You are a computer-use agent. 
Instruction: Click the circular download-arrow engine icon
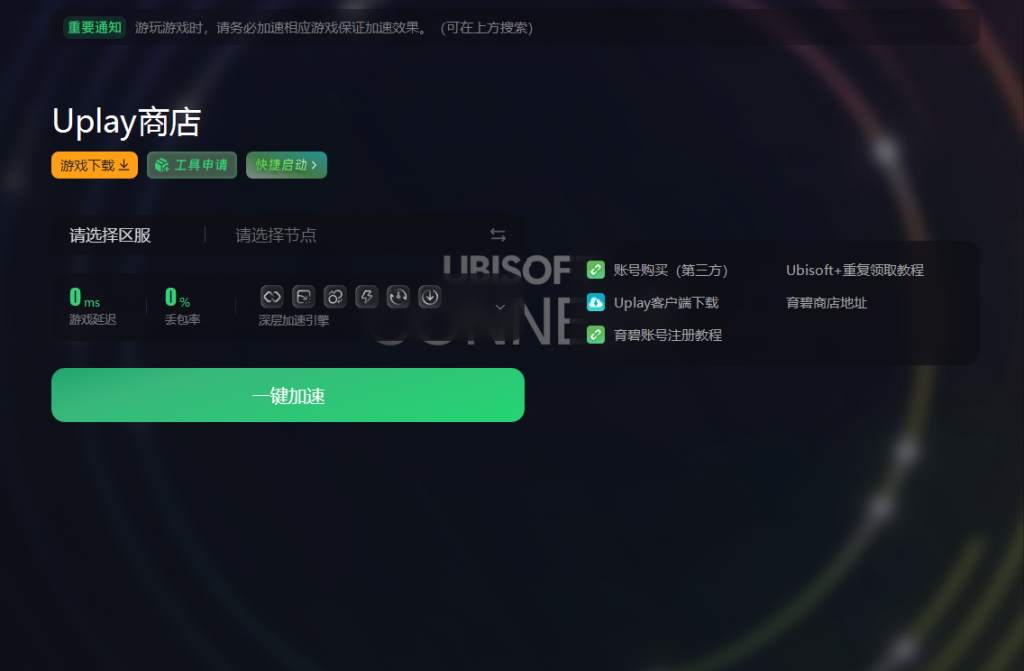click(x=430, y=297)
